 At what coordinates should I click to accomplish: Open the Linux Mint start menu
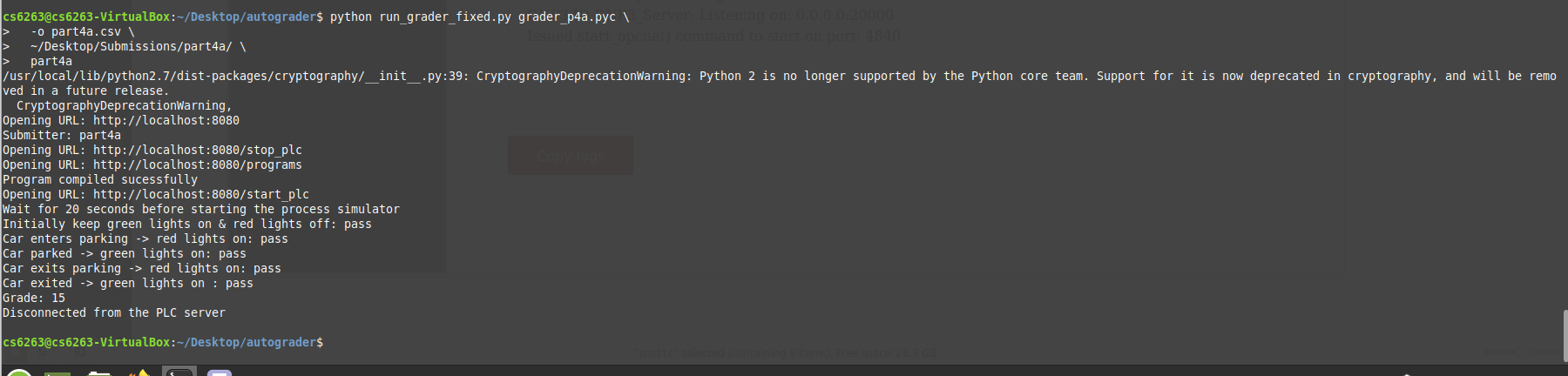(19, 373)
